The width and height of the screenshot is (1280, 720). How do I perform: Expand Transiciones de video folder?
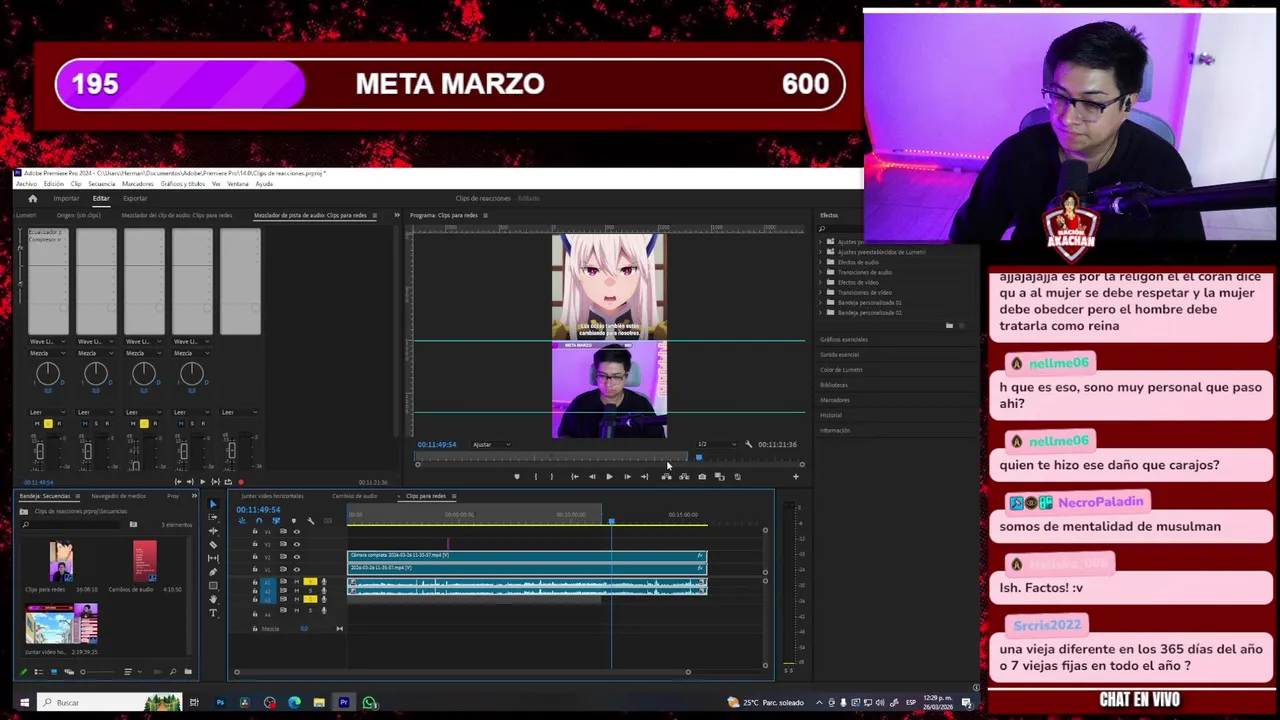(x=820, y=293)
